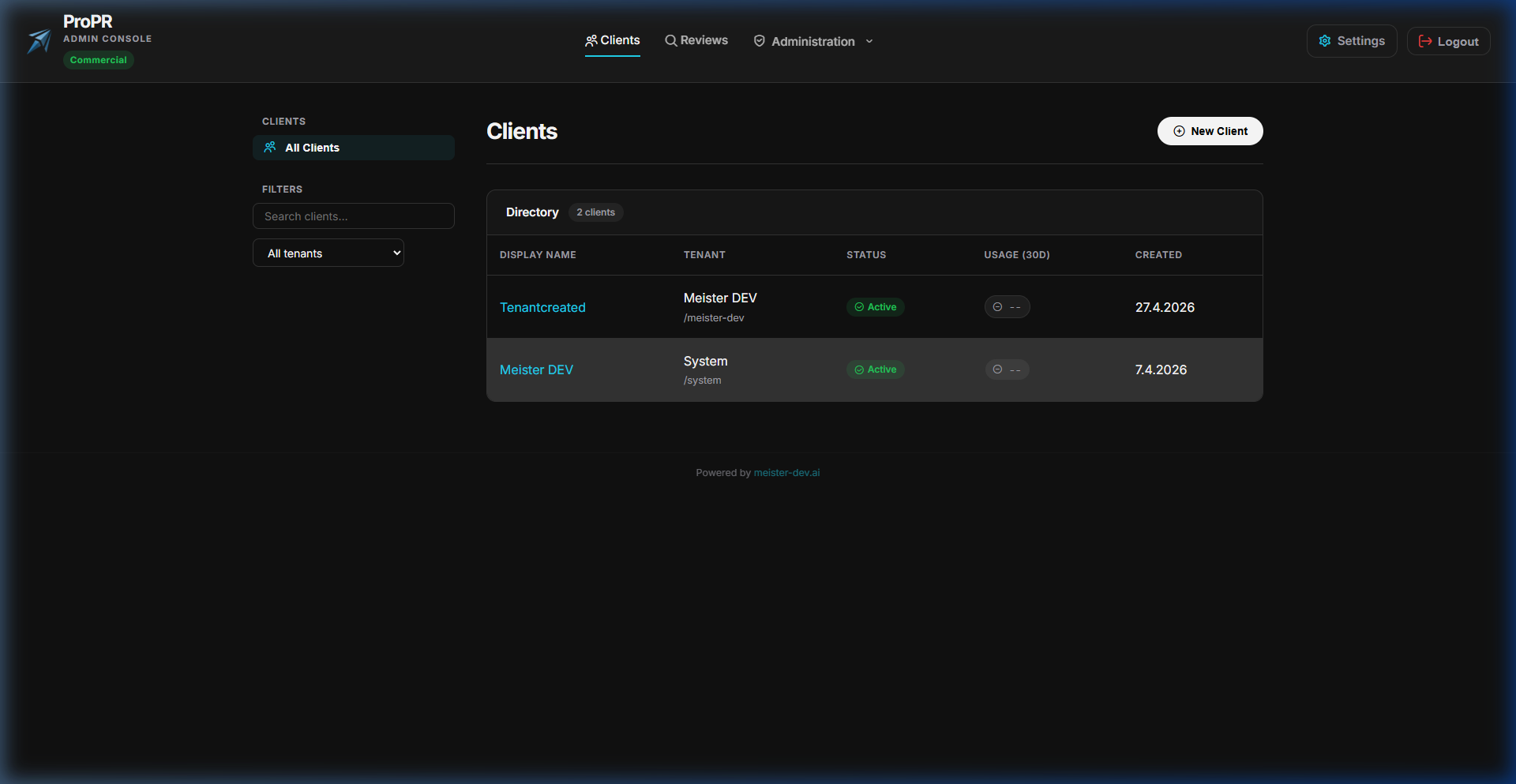Expand the Administration chevron arrow
This screenshot has width=1516, height=784.
869,41
